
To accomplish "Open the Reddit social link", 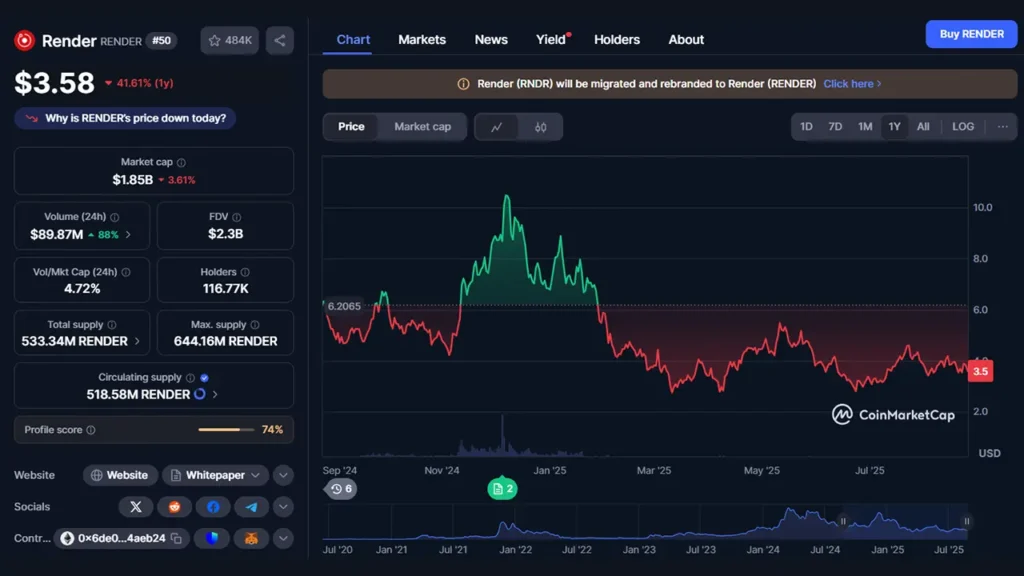I will [174, 507].
